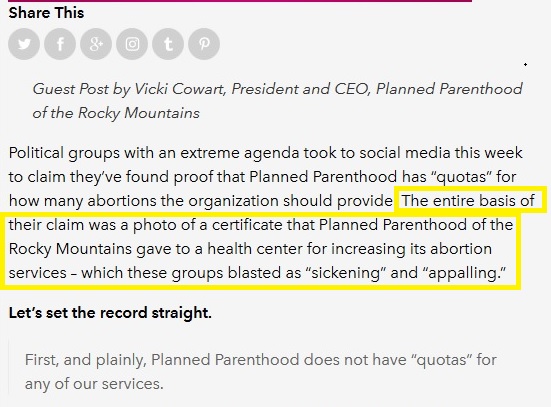Share the post on Twitter

(24, 44)
